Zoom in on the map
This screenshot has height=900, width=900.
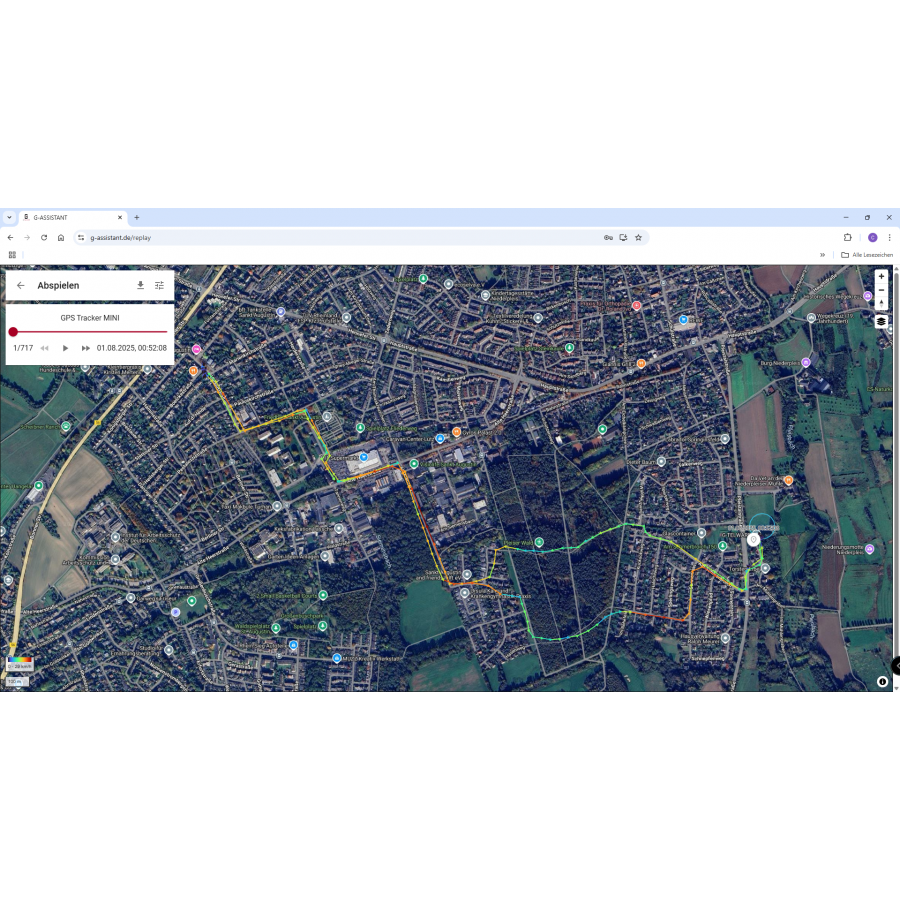881,276
